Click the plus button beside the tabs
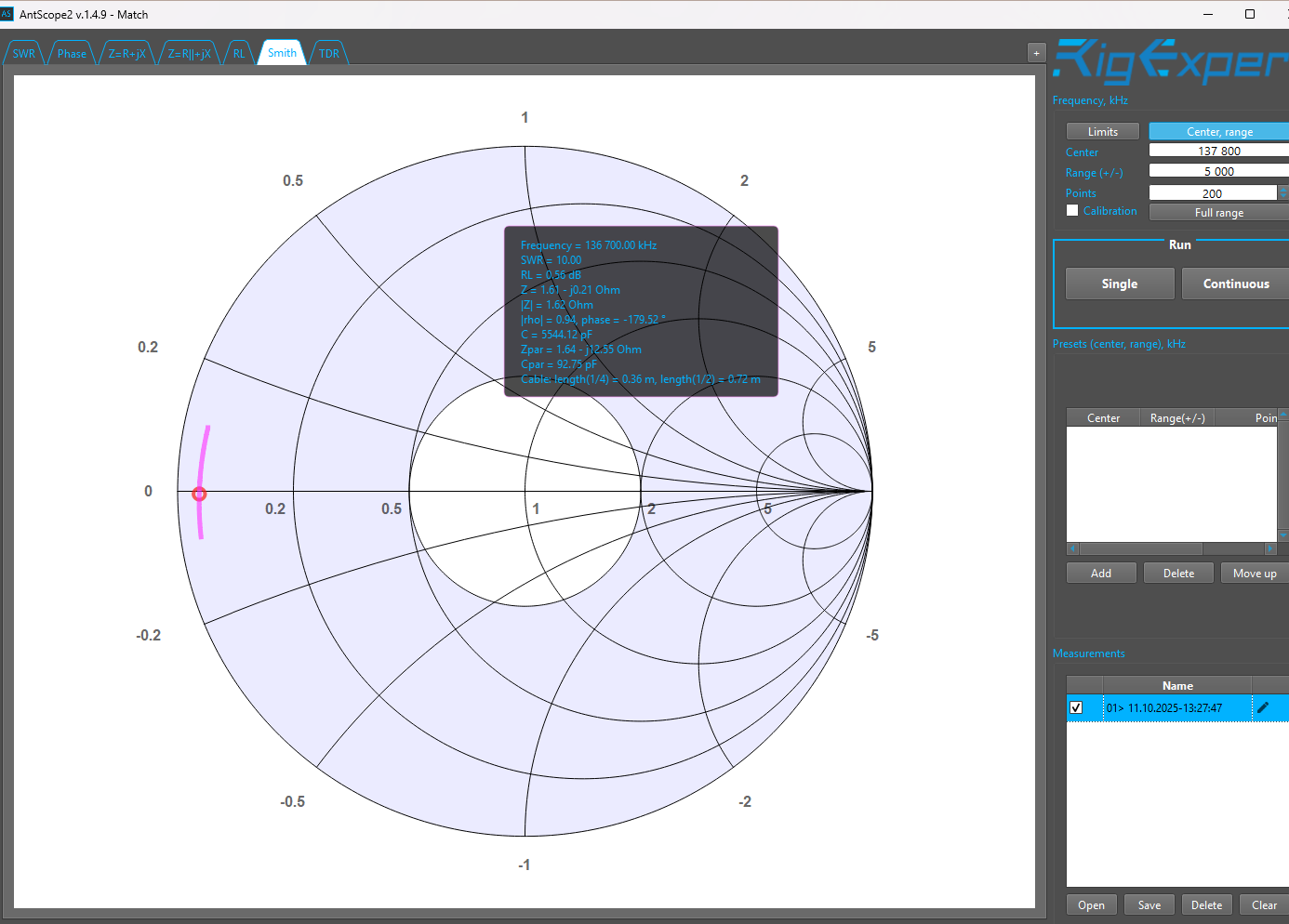Viewport: 1289px width, 924px height. [1036, 53]
